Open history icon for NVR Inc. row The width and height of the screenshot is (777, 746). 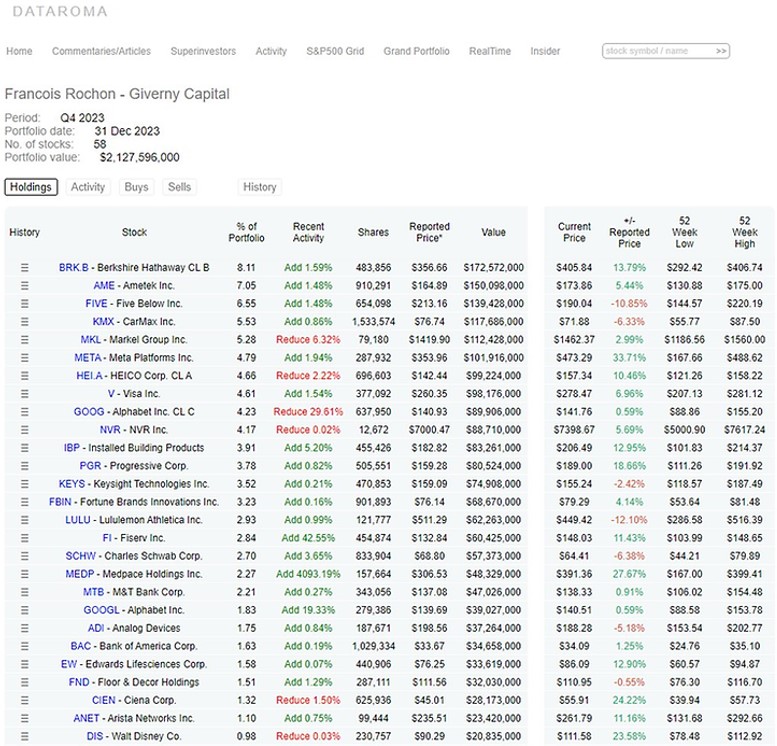(24, 430)
